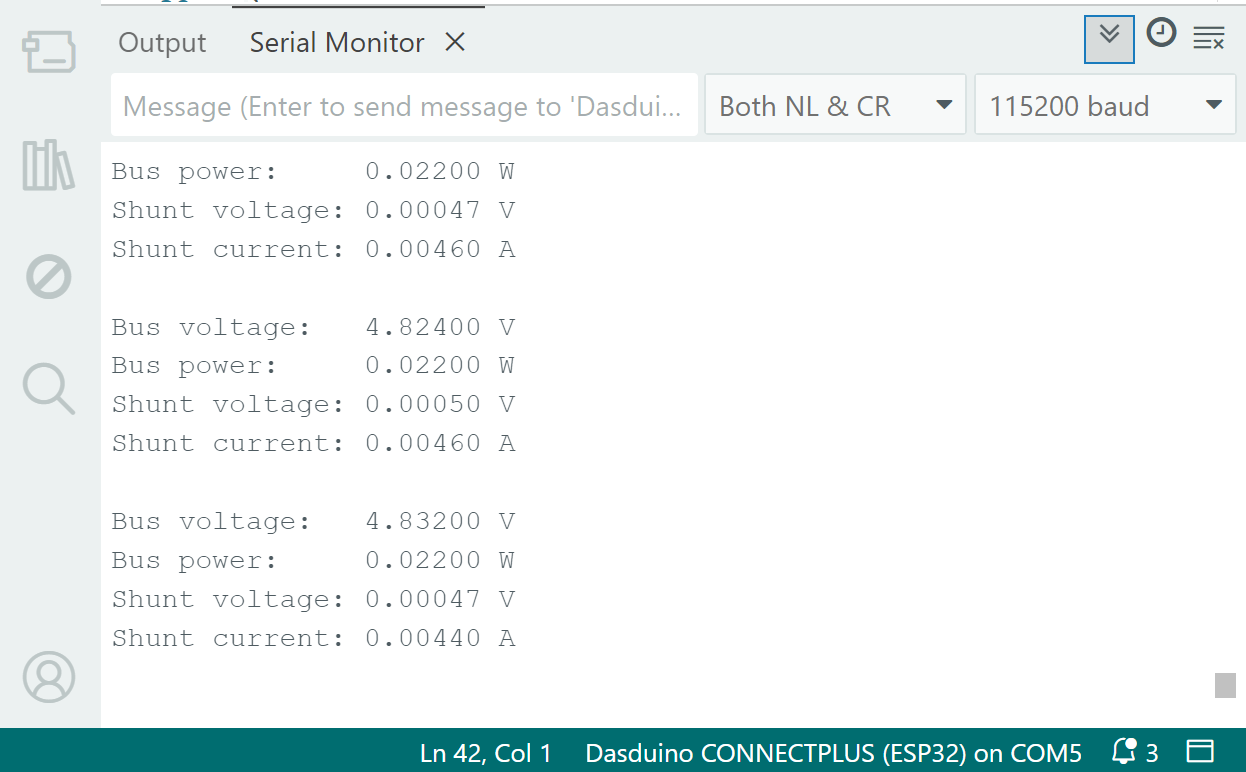The height and width of the screenshot is (772, 1246).
Task: Click the vertical scrollbar thumb in output
Action: (x=1225, y=685)
